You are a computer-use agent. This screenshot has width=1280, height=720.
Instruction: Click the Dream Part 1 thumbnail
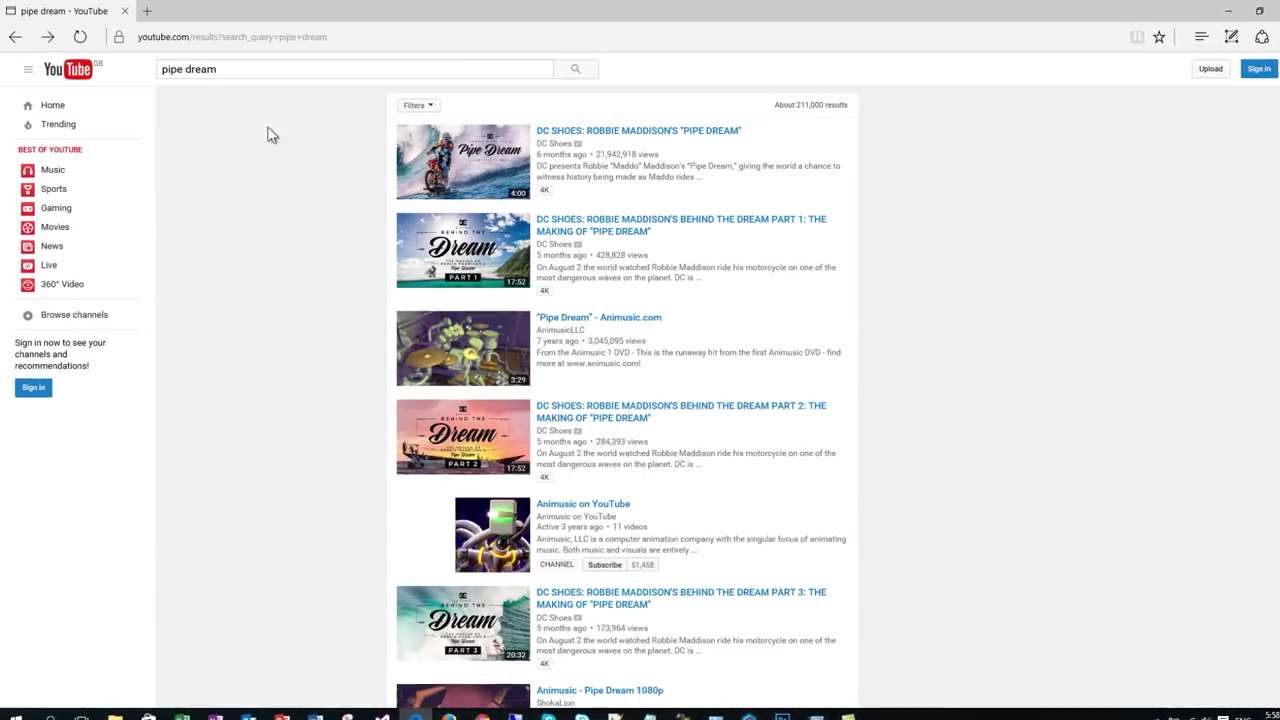463,250
